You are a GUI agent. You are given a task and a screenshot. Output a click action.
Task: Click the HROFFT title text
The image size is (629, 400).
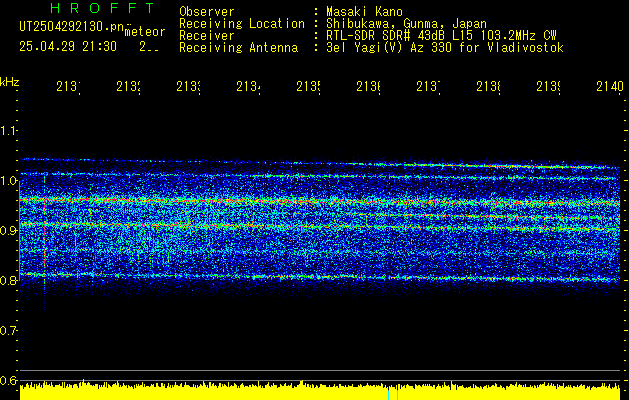click(102, 8)
